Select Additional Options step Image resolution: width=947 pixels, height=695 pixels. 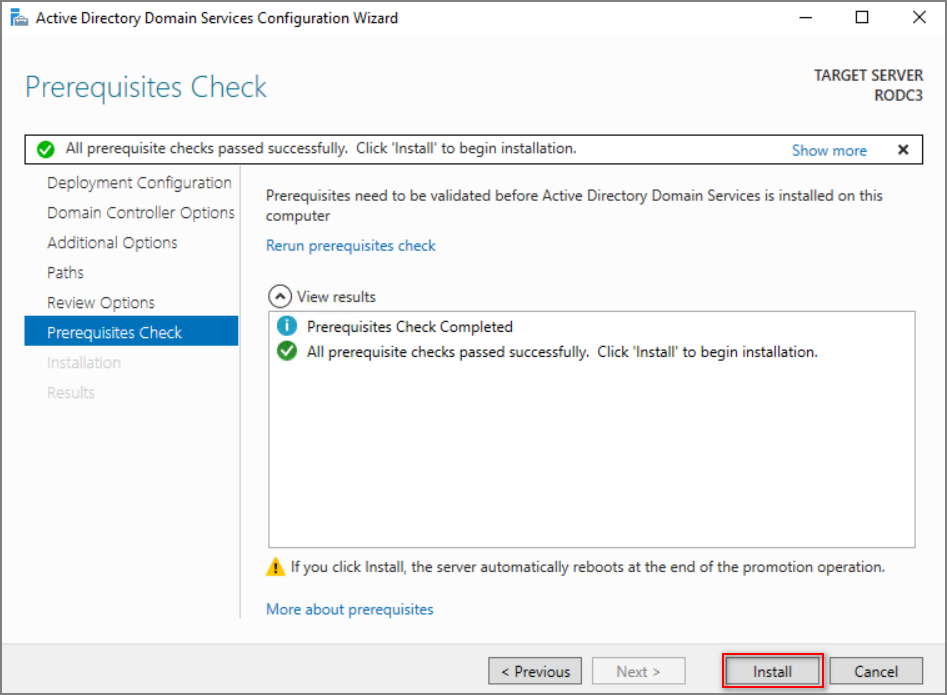112,243
